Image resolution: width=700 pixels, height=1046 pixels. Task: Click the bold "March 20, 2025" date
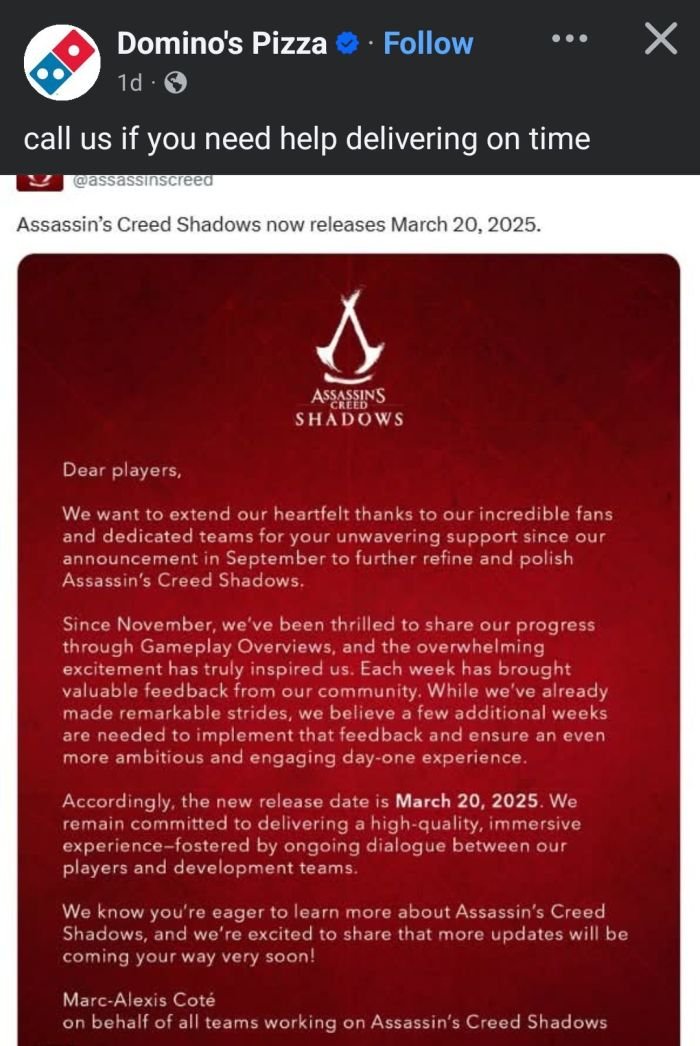click(465, 801)
